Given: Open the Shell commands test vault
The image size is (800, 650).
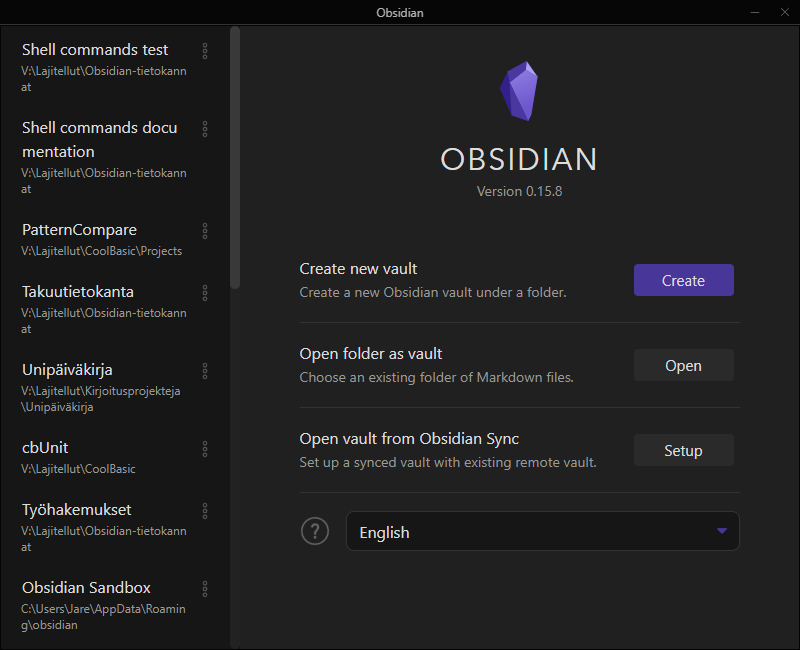Looking at the screenshot, I should tap(105, 67).
